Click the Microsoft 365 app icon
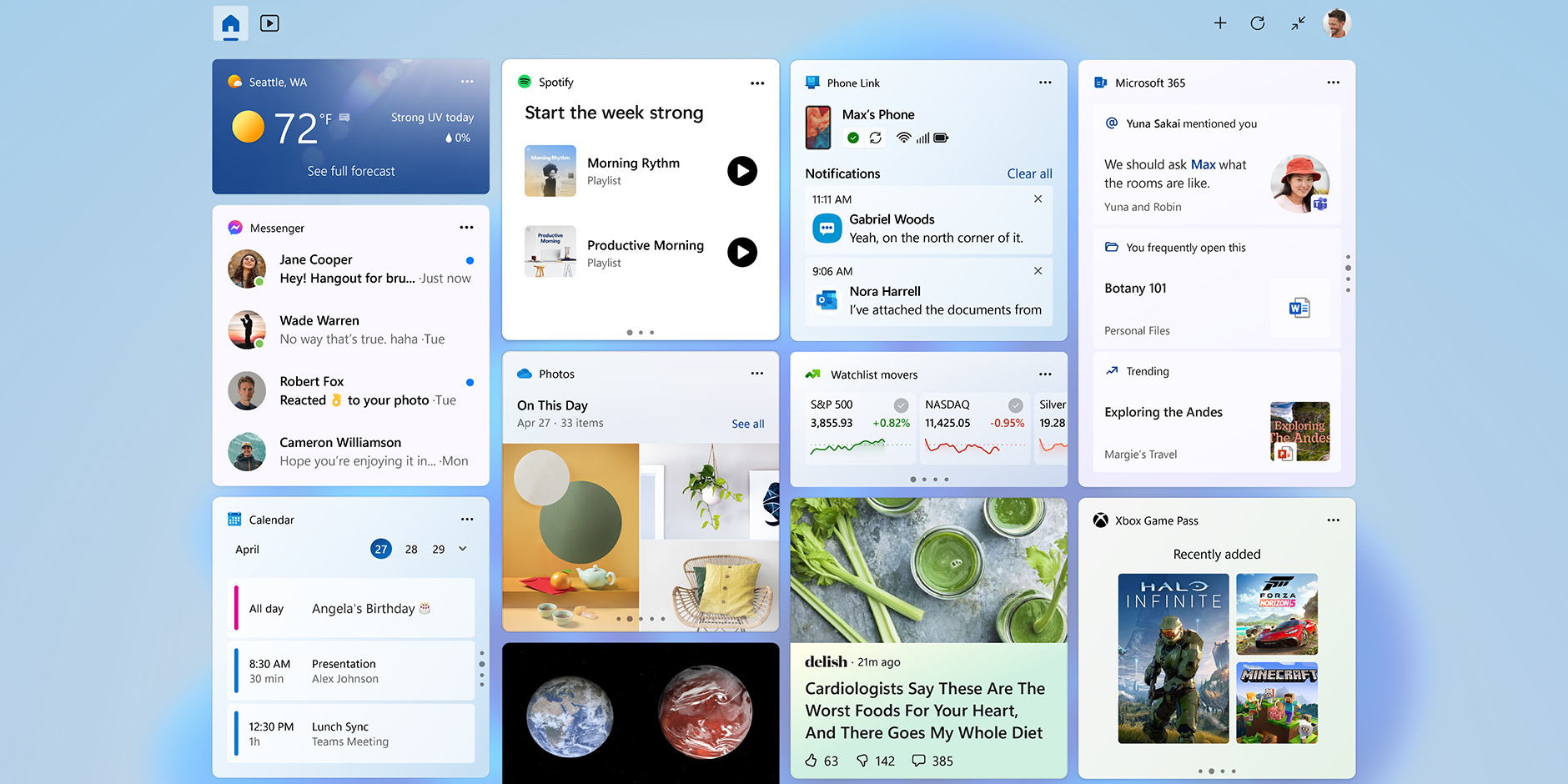The width and height of the screenshot is (1568, 784). 1100,83
